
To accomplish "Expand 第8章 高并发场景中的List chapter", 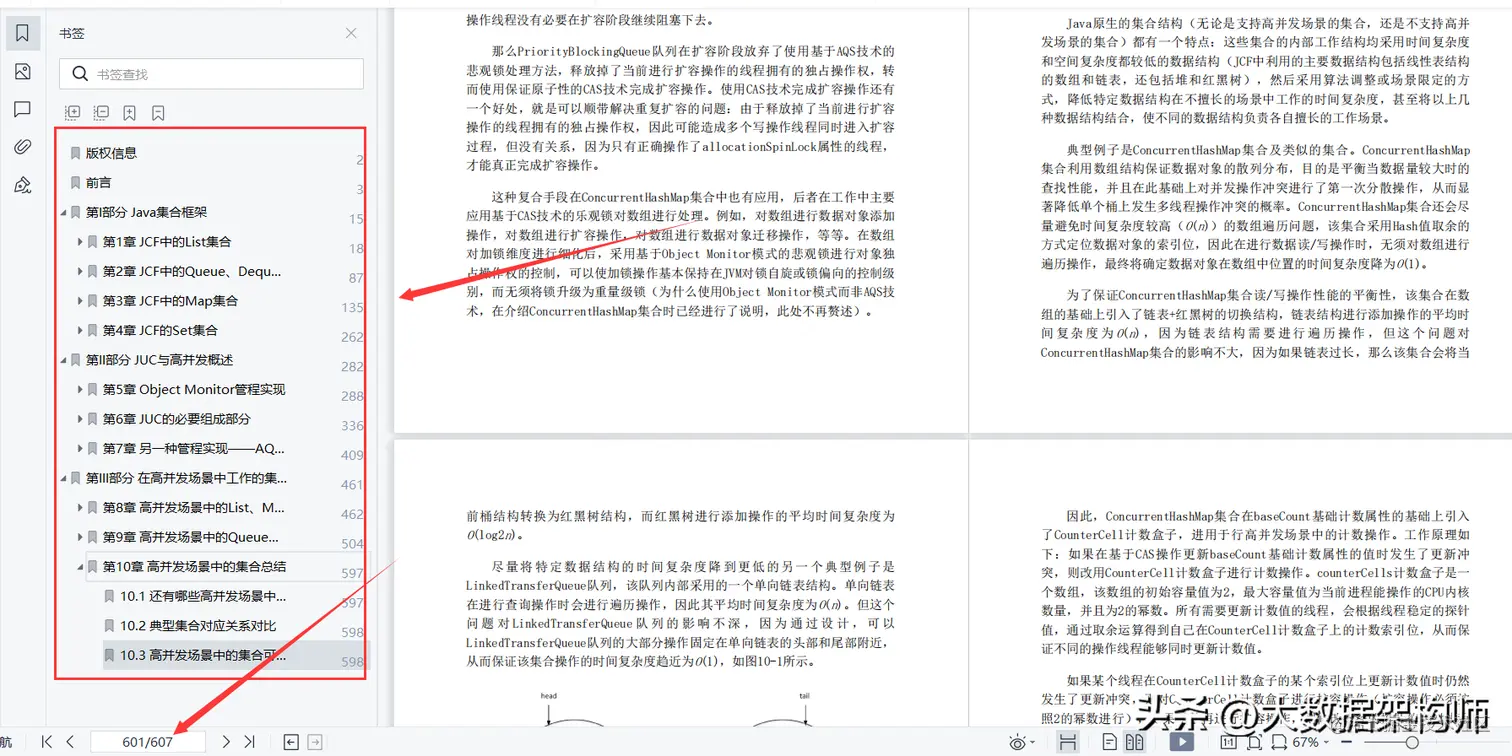I will [x=80, y=507].
